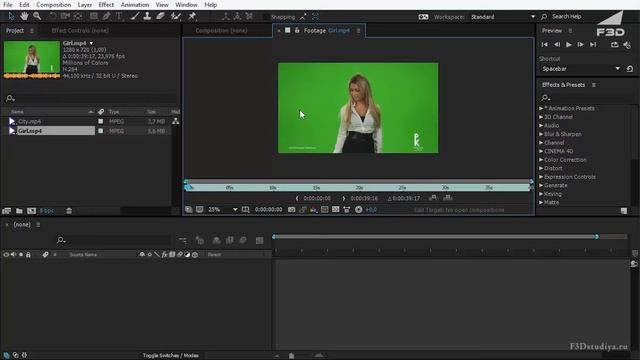Click the Ripple Insert Edit icon
Screen dimensions: 640x360
click(x=433, y=198)
